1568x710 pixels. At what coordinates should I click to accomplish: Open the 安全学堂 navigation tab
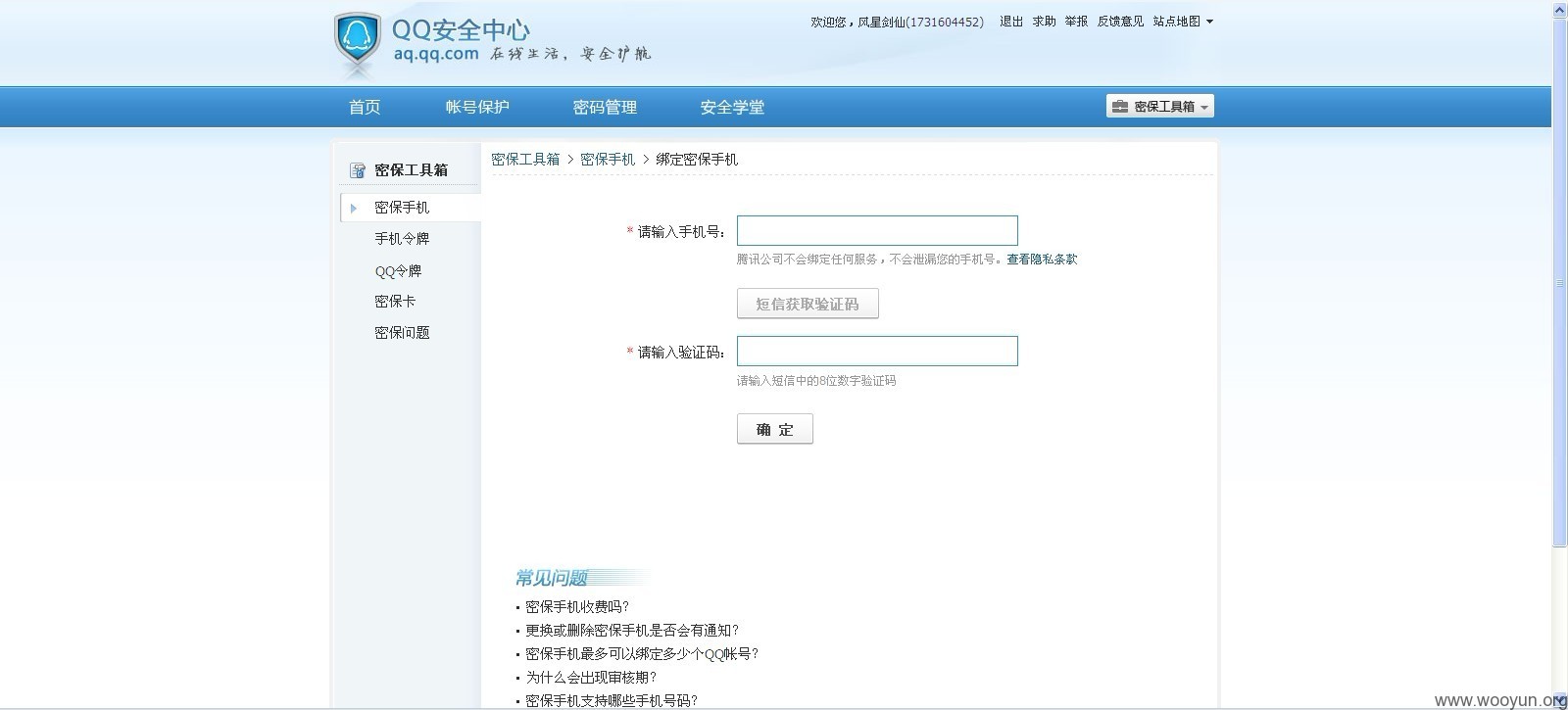pyautogui.click(x=732, y=107)
